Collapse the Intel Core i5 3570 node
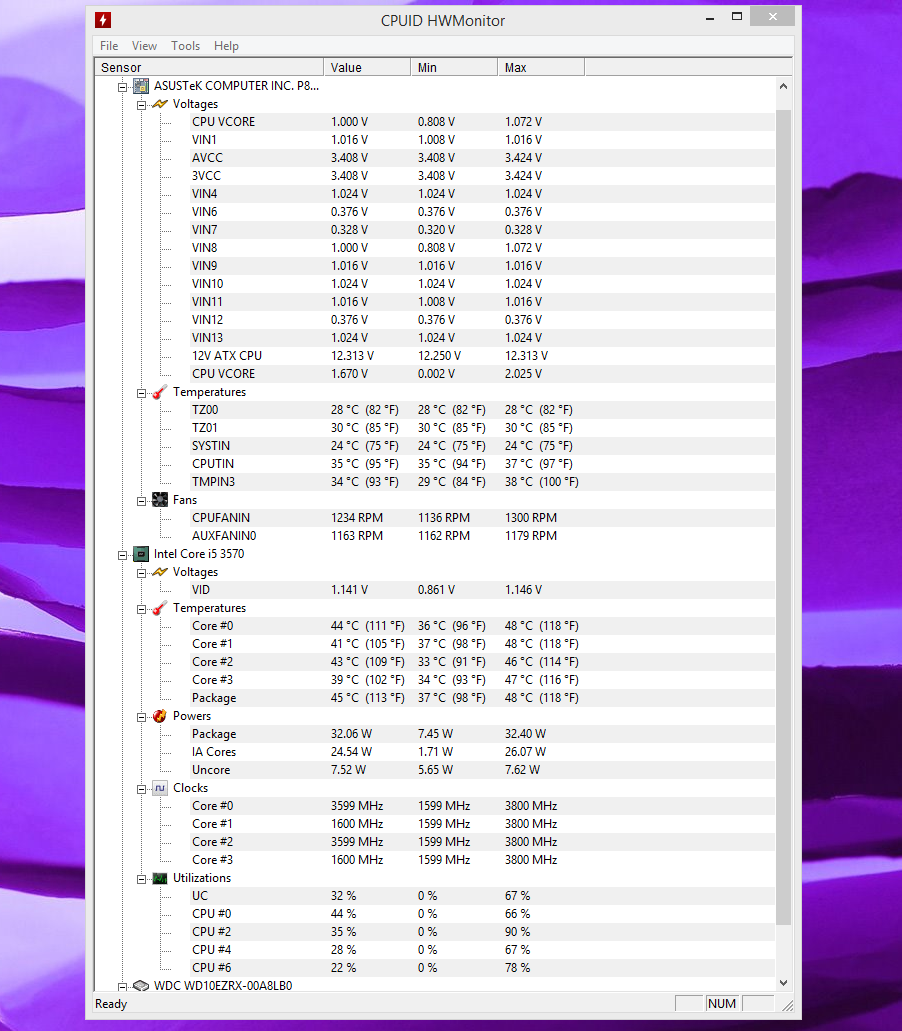Screen dimensions: 902x1031 tap(122, 555)
